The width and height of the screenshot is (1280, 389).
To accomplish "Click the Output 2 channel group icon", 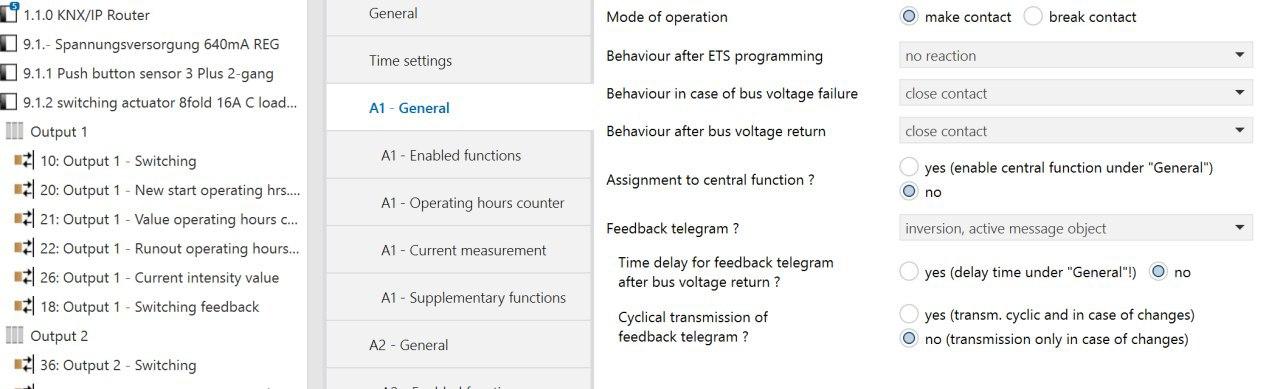I will [15, 335].
